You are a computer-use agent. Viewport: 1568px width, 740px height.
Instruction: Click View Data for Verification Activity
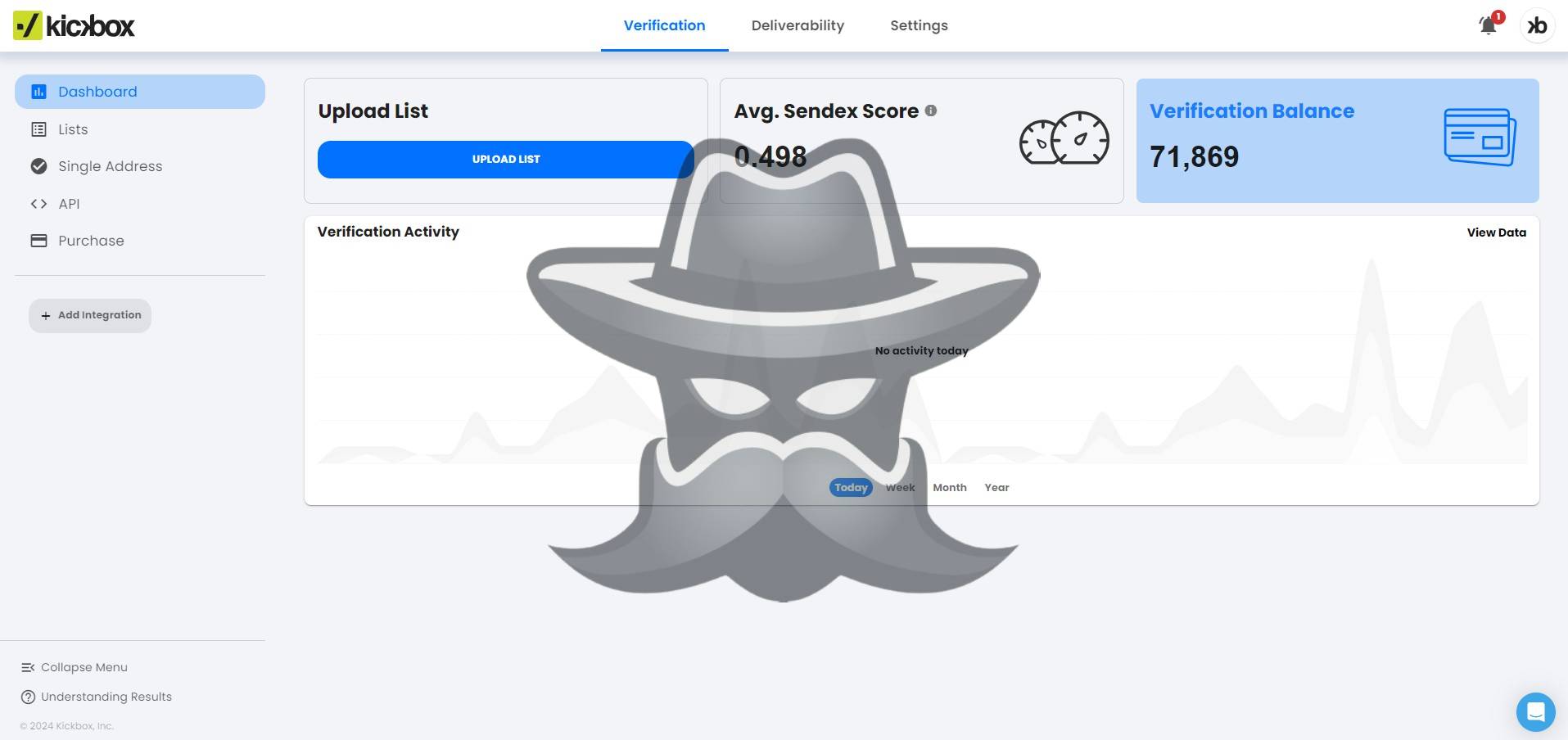tap(1496, 232)
